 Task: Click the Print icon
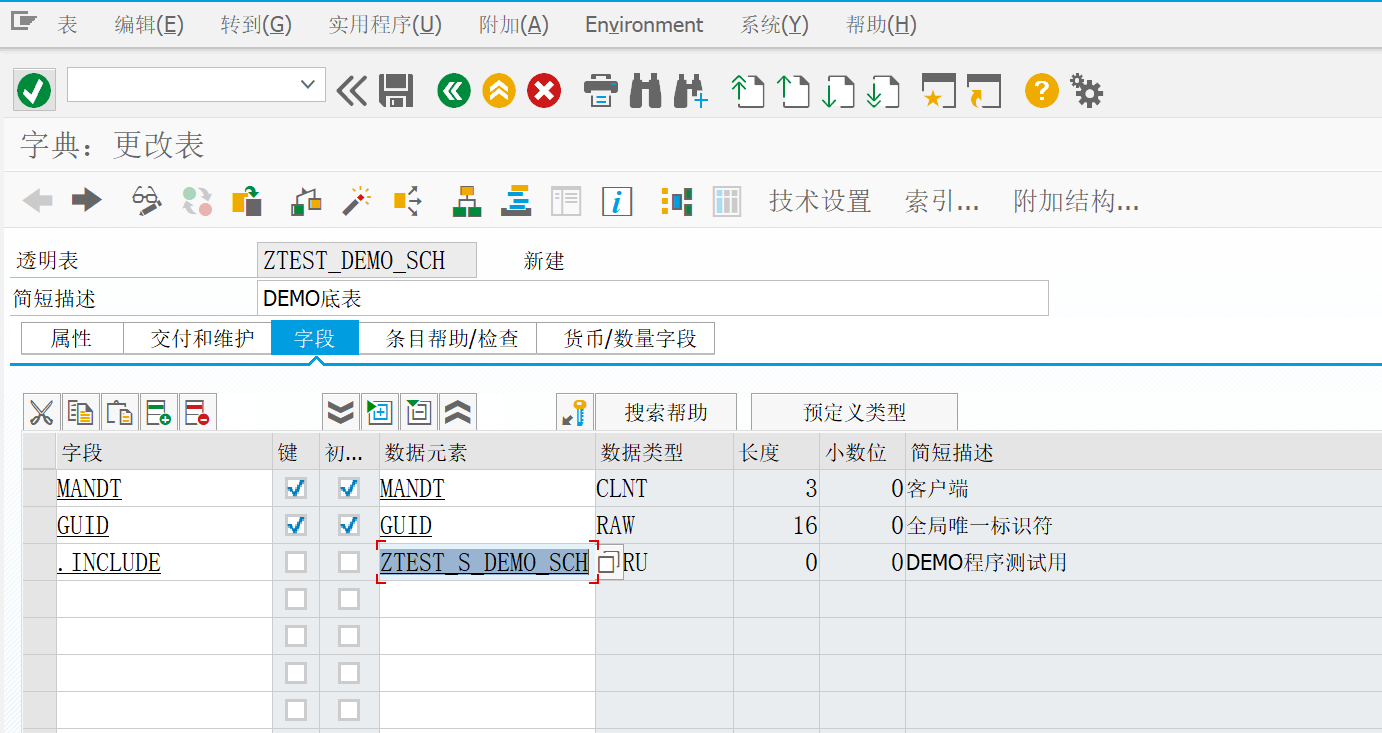600,92
